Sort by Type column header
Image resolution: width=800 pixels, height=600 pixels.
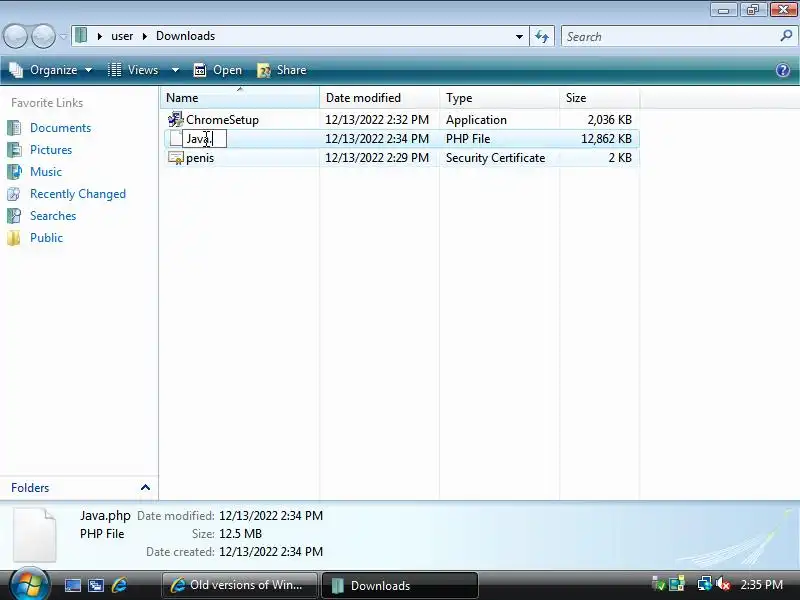coord(499,97)
